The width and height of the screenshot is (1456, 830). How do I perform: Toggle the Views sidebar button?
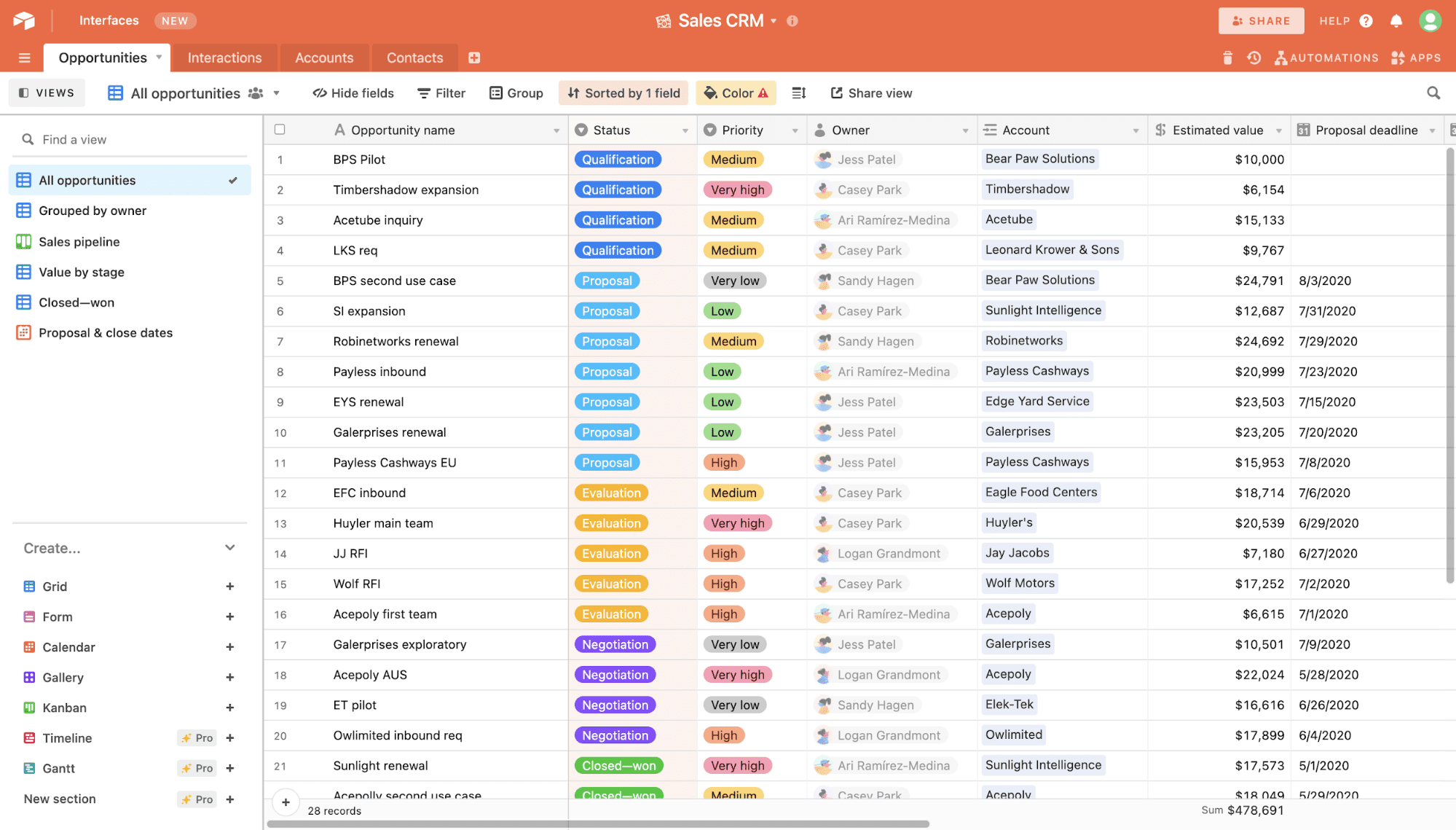(x=47, y=93)
